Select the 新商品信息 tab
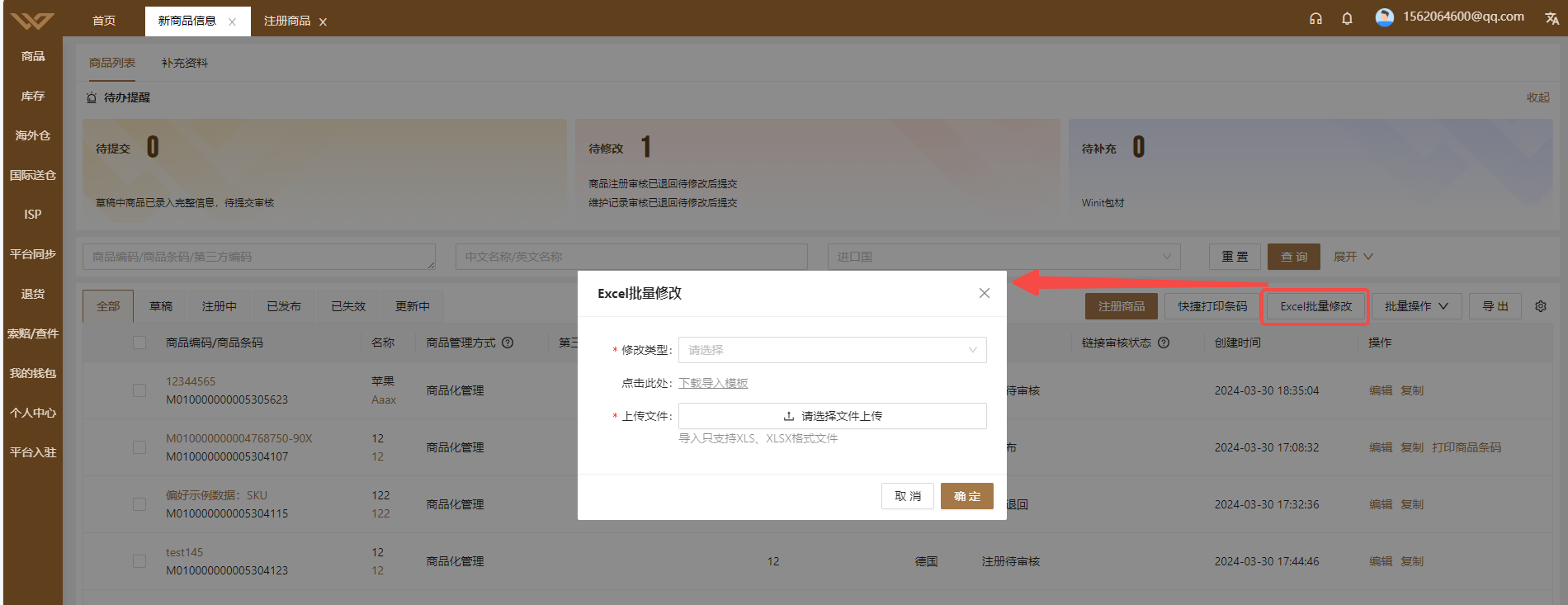This screenshot has width=1568, height=605. click(187, 21)
